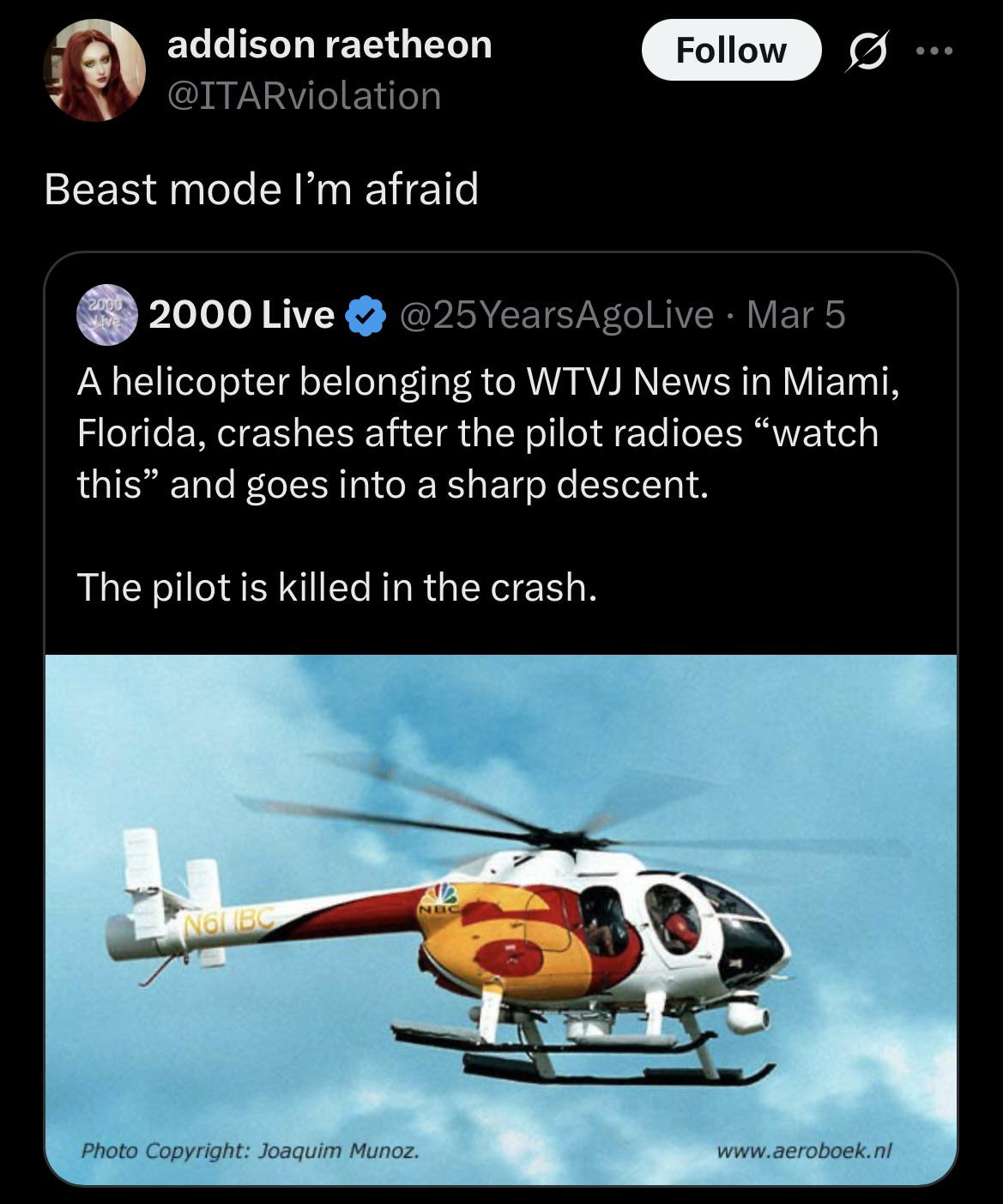
Task: Click the 2000 Live display name
Action: (x=241, y=315)
